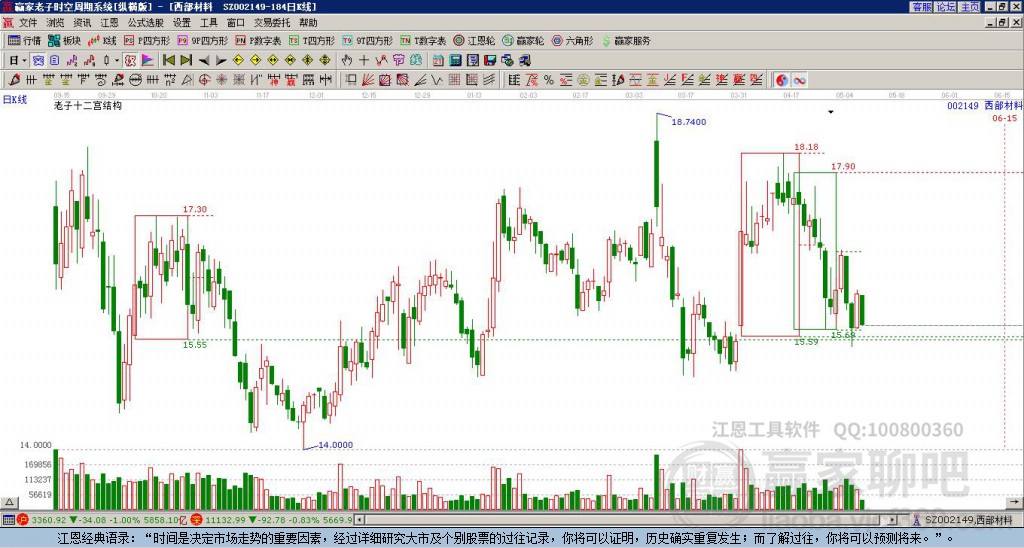Viewport: 1024px width, 548px height.
Task: Open the 行情 quotes view
Action: pyautogui.click(x=24, y=40)
